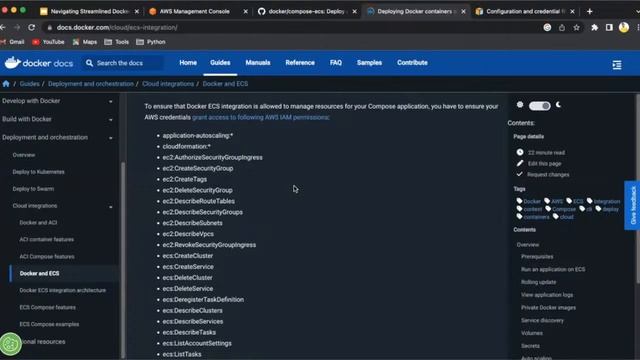This screenshot has width=640, height=360.
Task: Open Docker ECS integration architecture page
Action: (62, 290)
